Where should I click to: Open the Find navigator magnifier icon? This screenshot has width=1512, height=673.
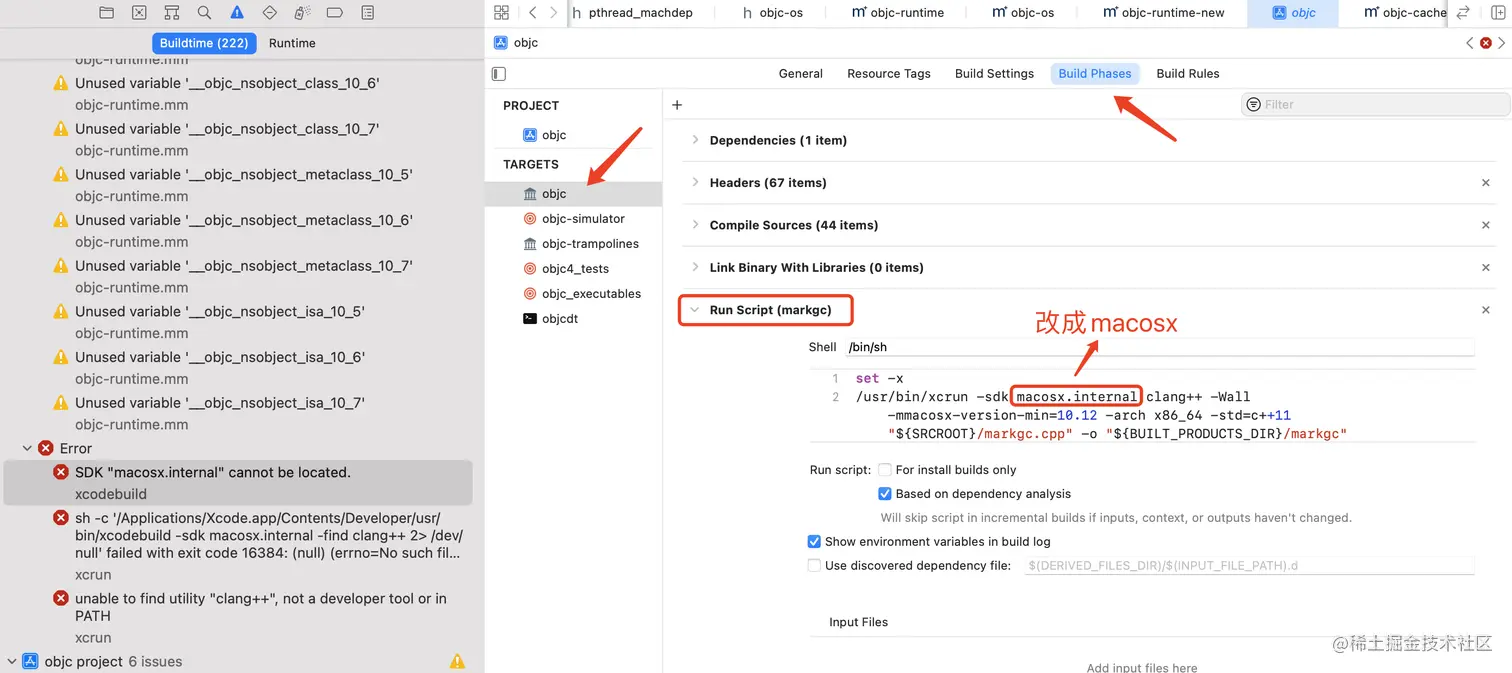pos(204,13)
